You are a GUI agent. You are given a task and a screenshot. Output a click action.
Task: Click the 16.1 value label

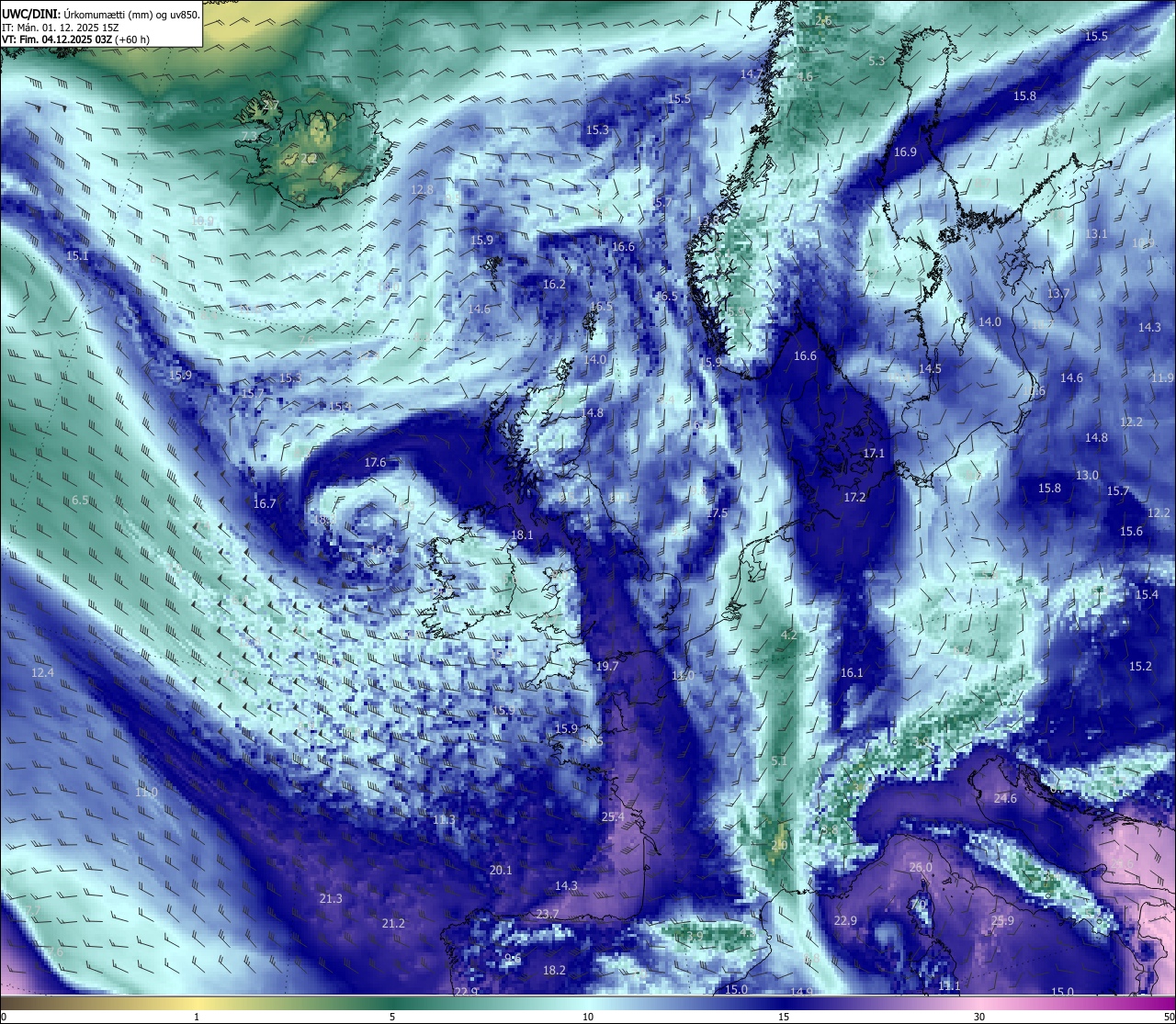852,672
